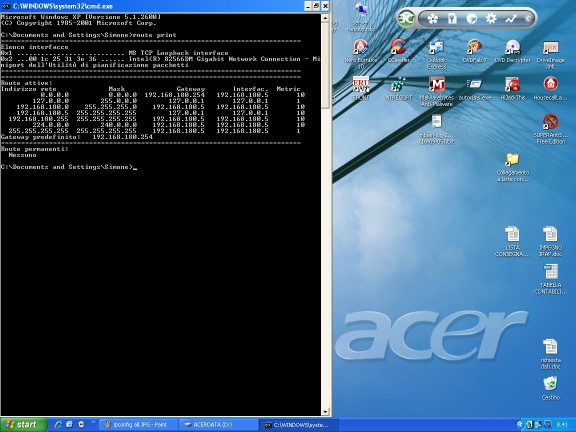
Task: Collapse the Acer toolbar with the arrow button
Action: coord(528,18)
